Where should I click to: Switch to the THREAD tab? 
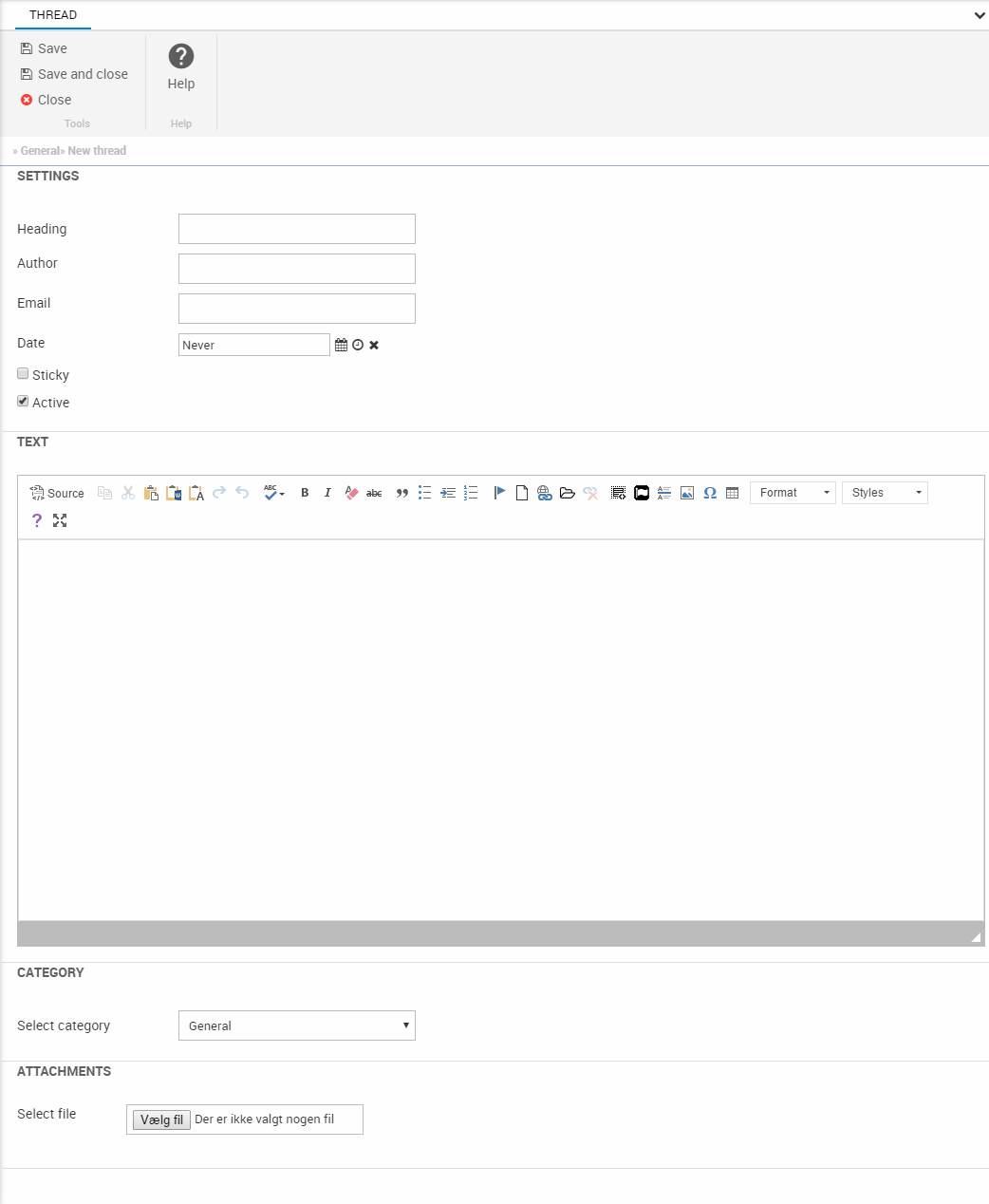point(53,15)
